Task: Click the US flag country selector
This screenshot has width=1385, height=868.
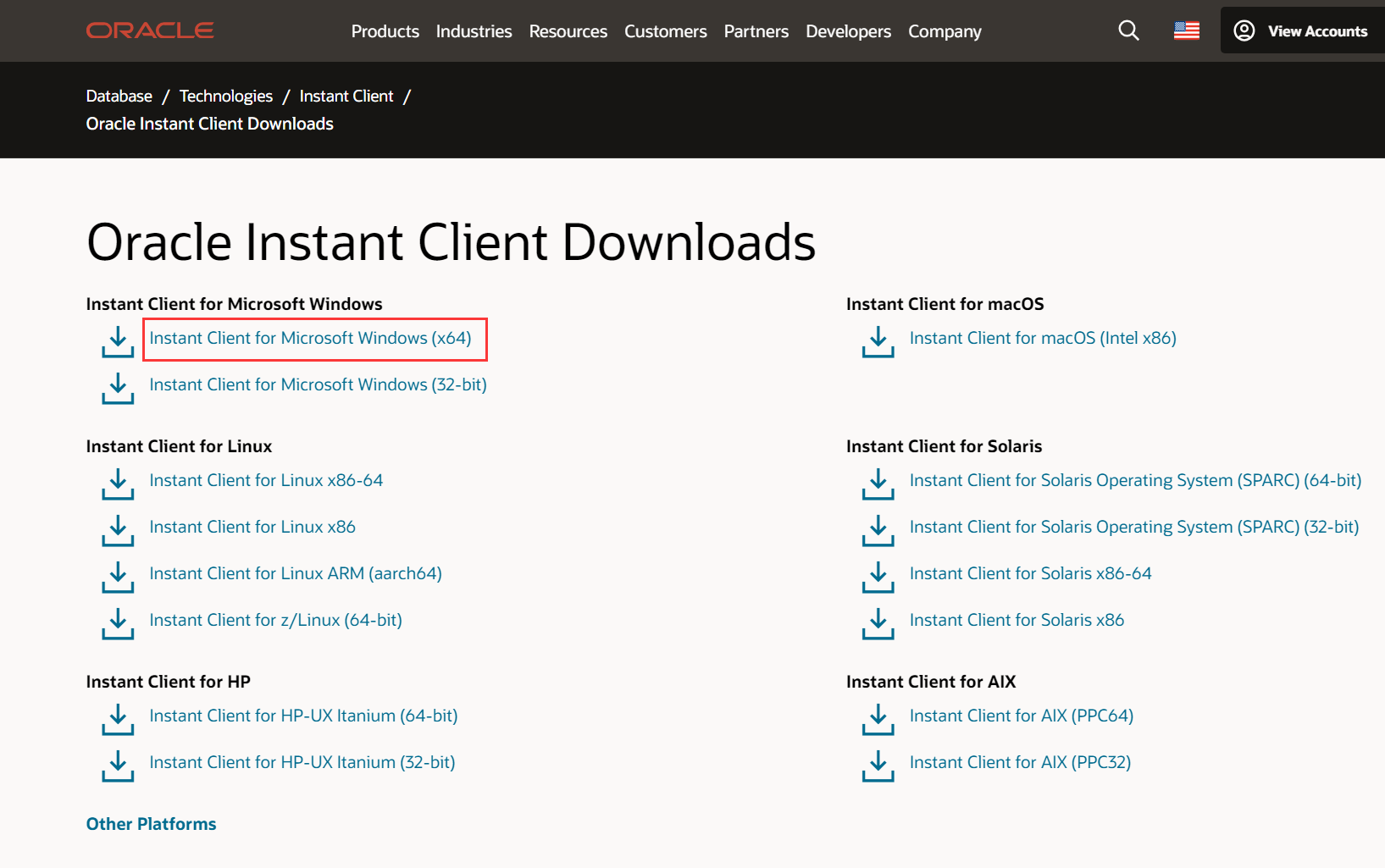Action: (1186, 31)
